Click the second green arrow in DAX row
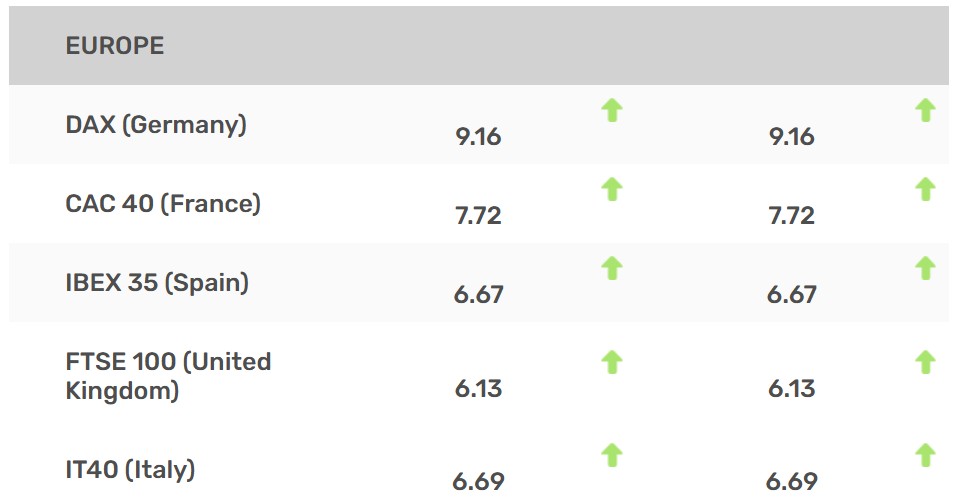Screen dimensions: 960x498 pyautogui.click(x=925, y=111)
